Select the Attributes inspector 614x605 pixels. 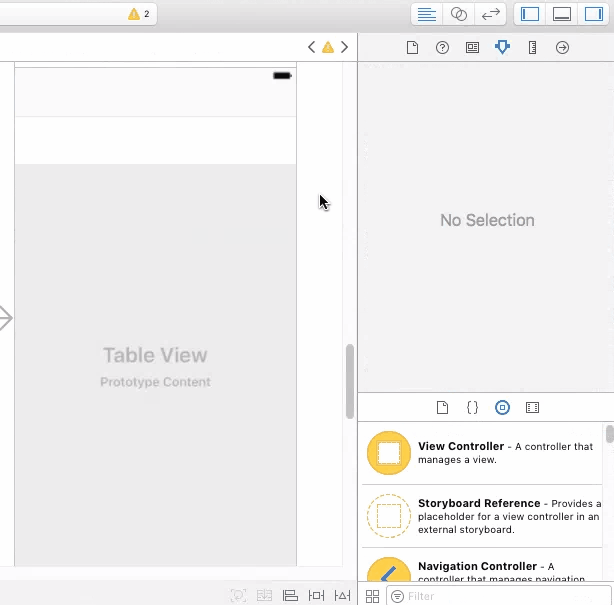(x=502, y=47)
